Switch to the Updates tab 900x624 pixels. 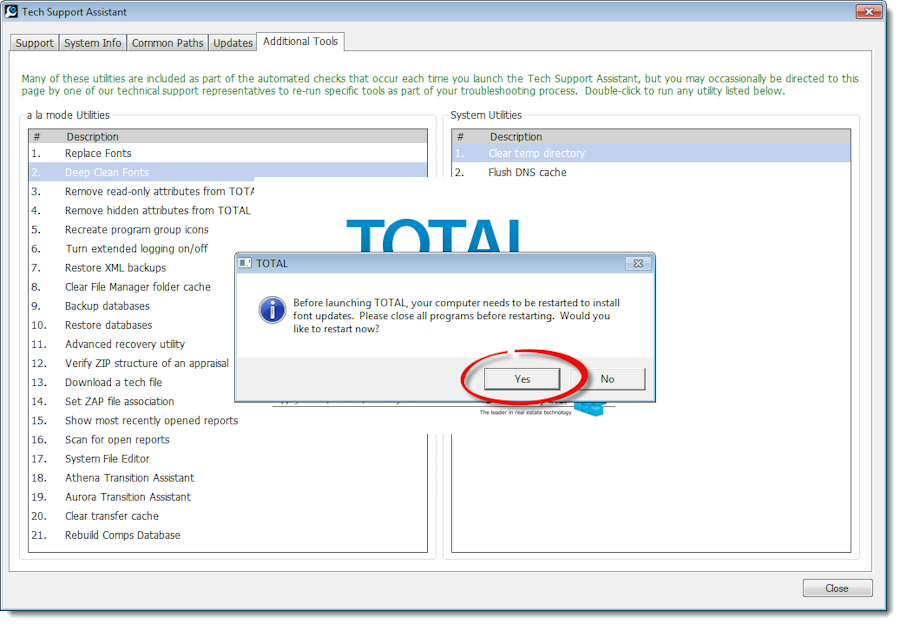(233, 43)
